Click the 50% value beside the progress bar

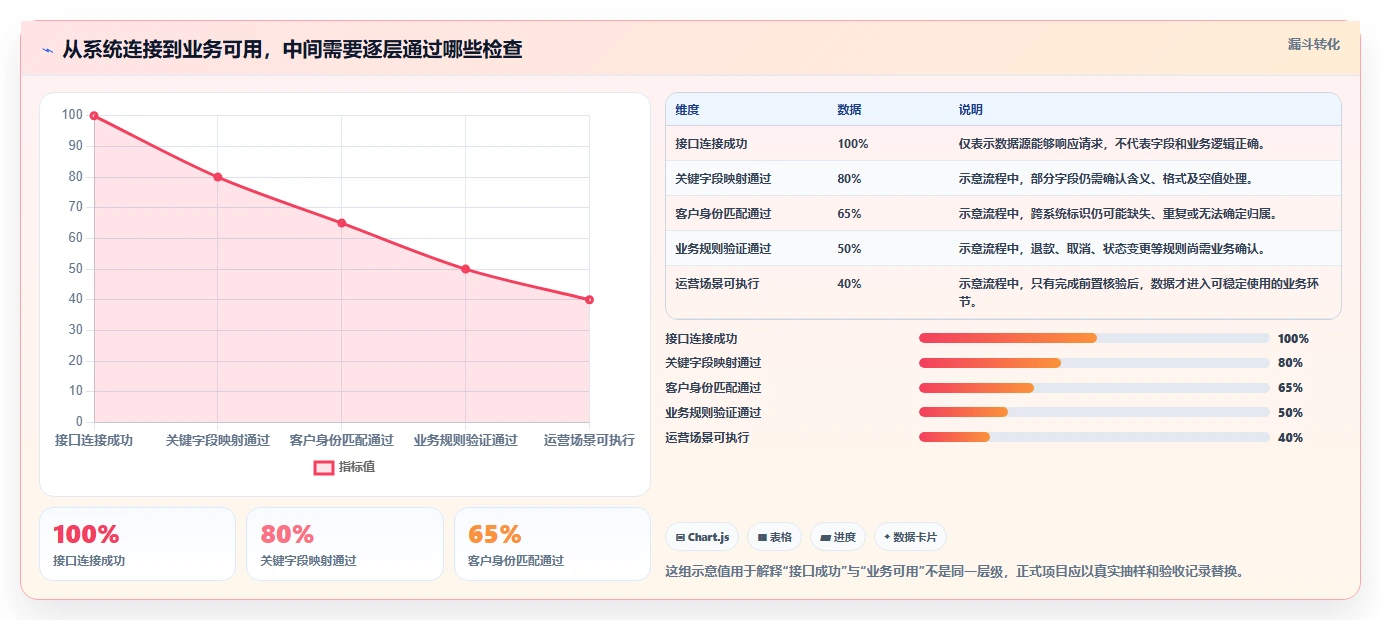pos(1290,413)
